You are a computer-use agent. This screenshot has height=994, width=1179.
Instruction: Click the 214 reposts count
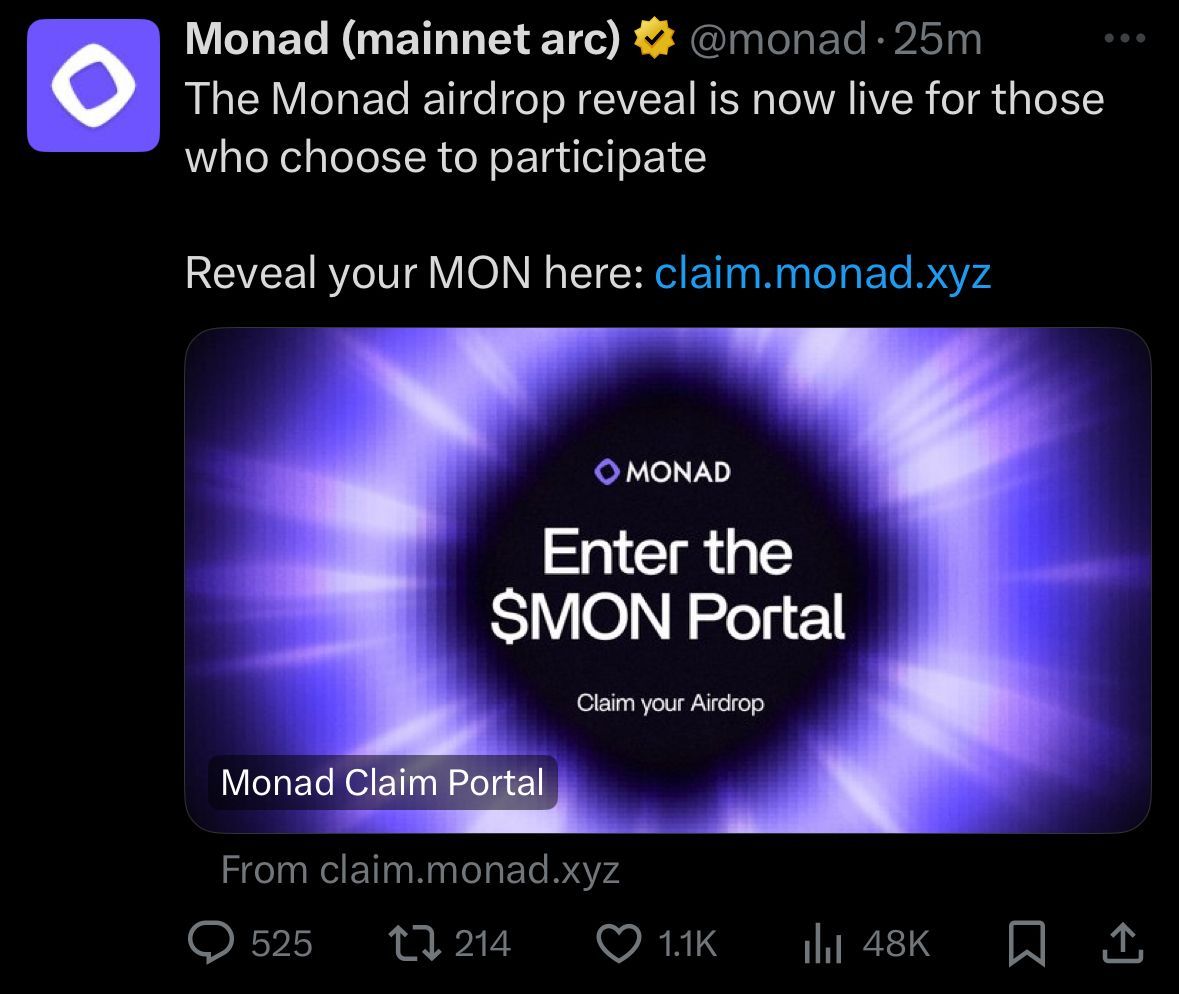483,943
